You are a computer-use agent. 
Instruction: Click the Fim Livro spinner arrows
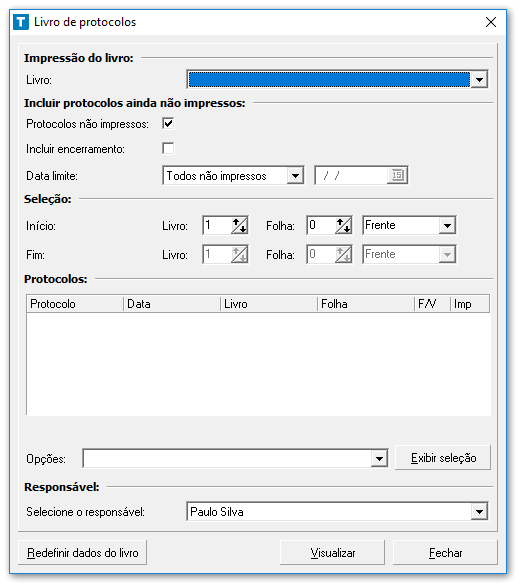239,255
